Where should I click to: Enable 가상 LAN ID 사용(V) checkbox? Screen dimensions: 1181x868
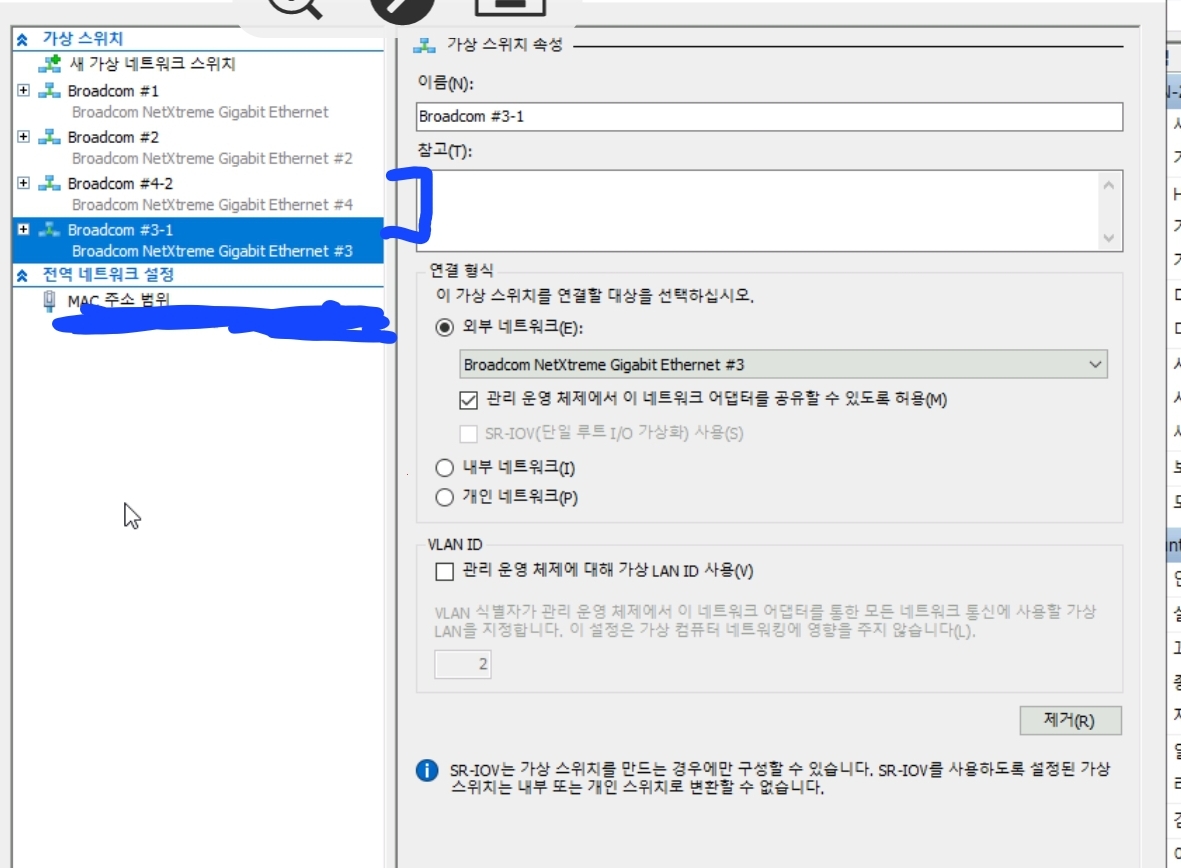tap(444, 571)
